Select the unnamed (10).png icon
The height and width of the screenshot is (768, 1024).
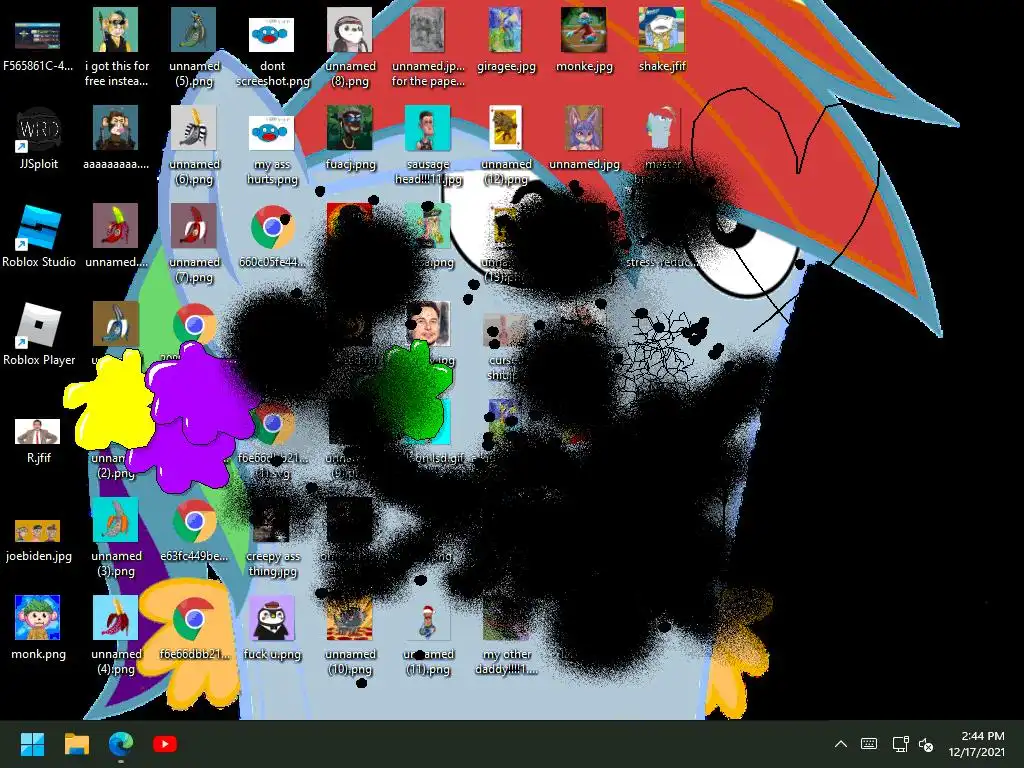(350, 635)
